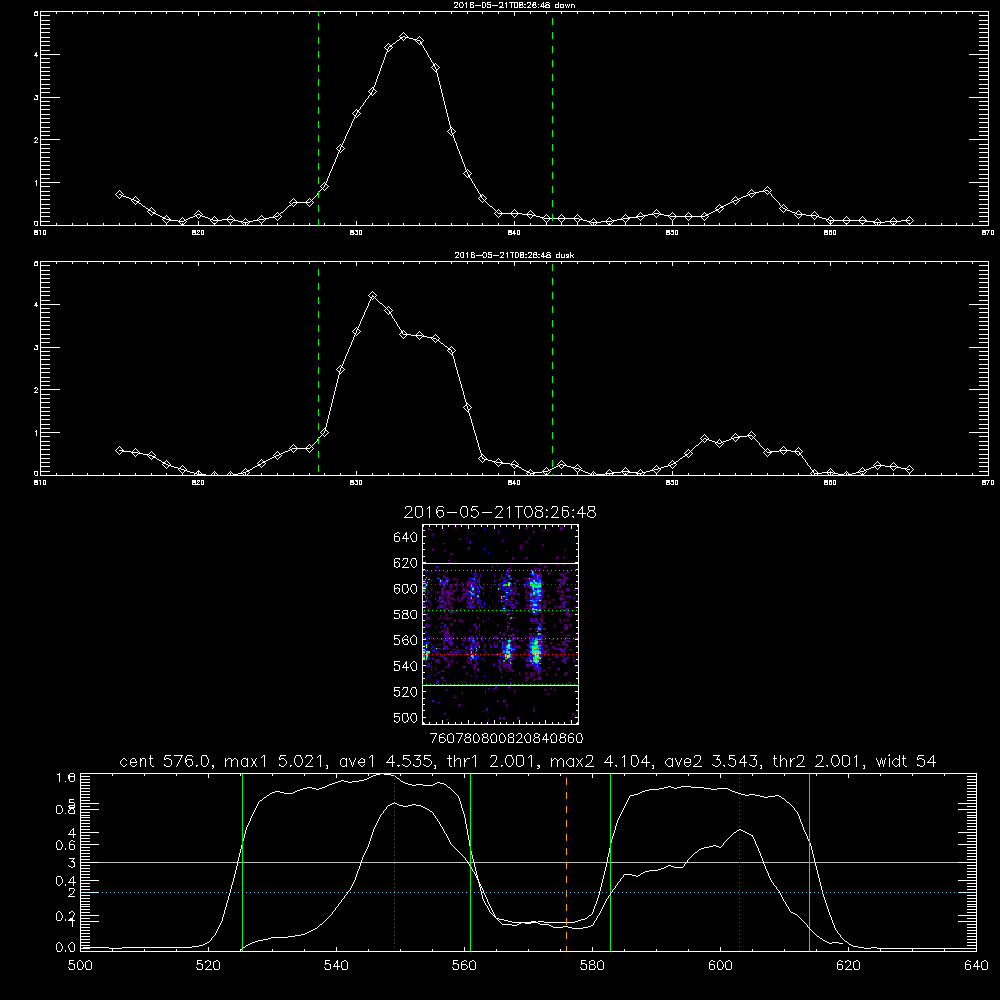Click the horizontal dotted threshold line in bottom plot
The height and width of the screenshot is (1000, 1000).
coord(528,892)
